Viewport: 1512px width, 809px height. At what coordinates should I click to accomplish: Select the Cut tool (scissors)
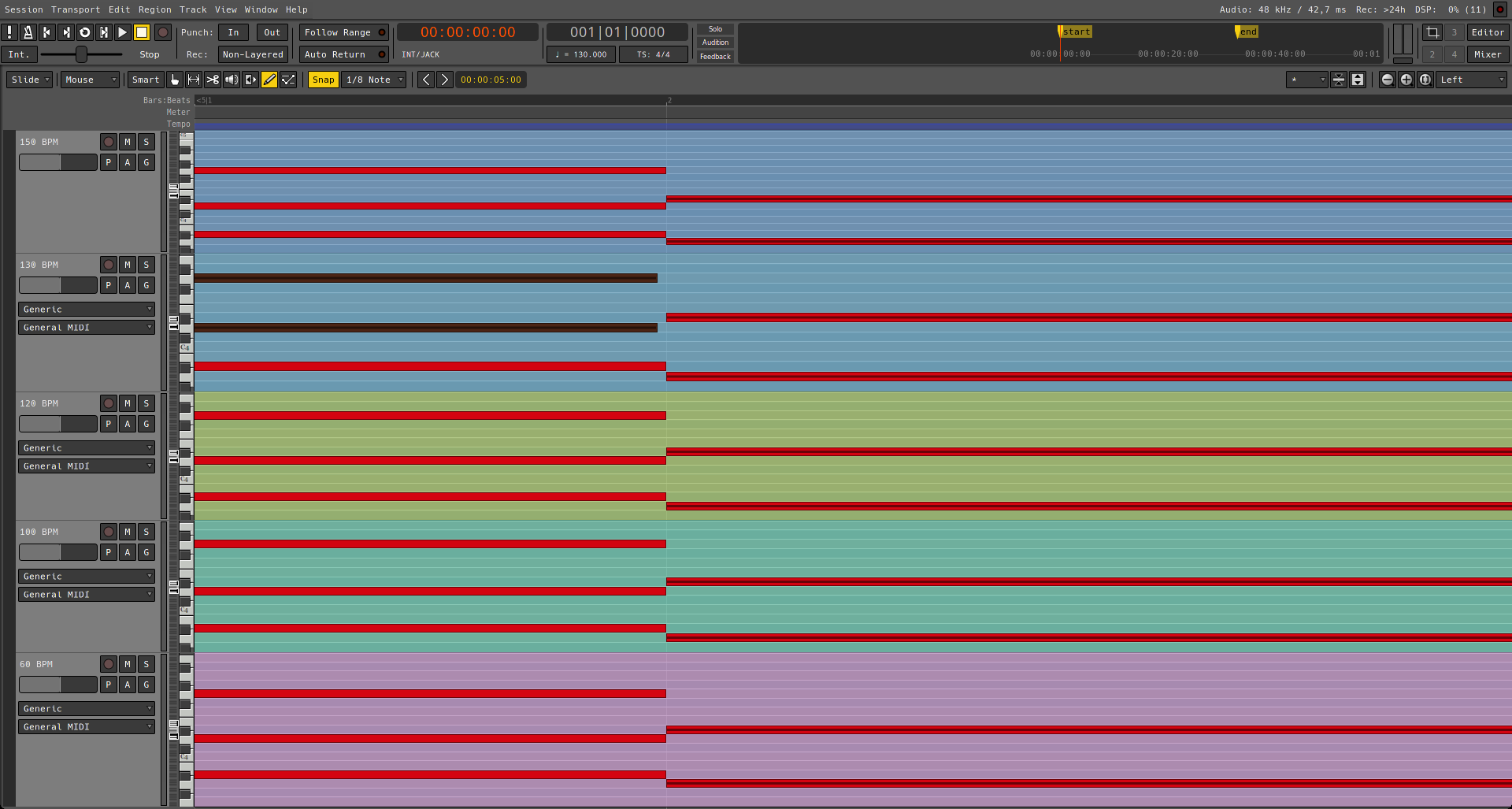point(213,80)
